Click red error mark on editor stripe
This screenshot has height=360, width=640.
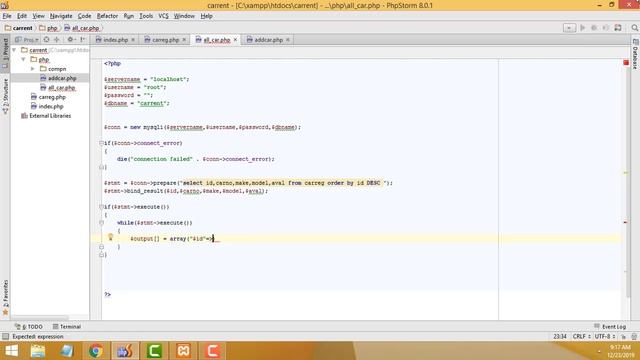click(x=625, y=222)
